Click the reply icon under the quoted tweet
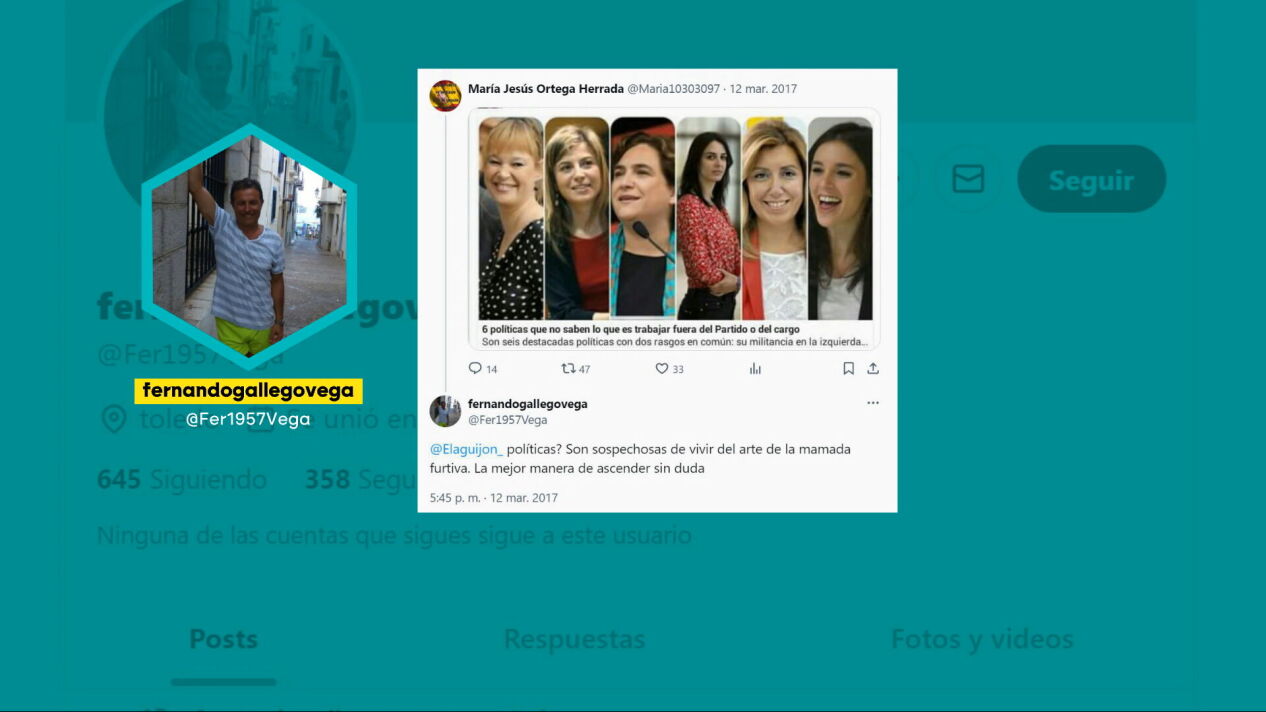The image size is (1266, 712). point(476,368)
